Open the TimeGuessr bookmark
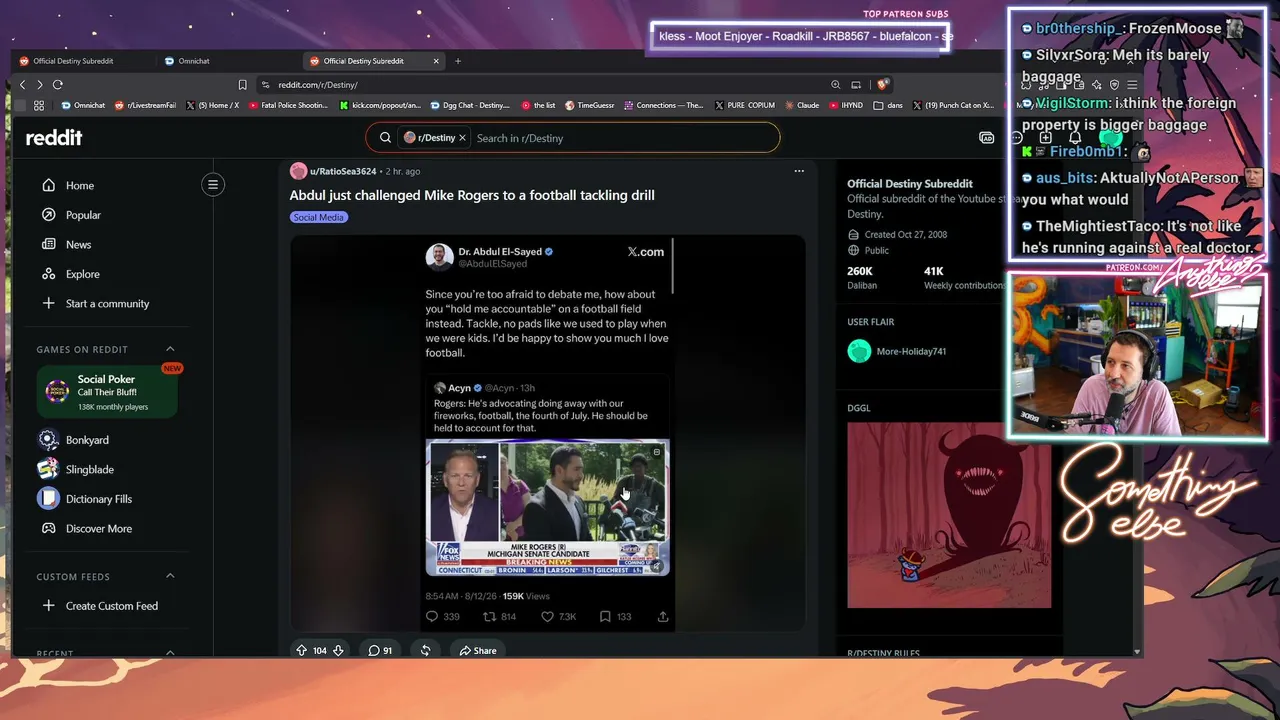The image size is (1280, 720). click(x=589, y=105)
